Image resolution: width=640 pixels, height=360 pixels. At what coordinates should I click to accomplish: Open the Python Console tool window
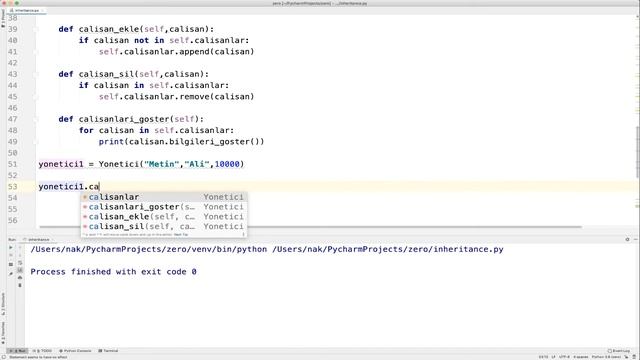75,351
